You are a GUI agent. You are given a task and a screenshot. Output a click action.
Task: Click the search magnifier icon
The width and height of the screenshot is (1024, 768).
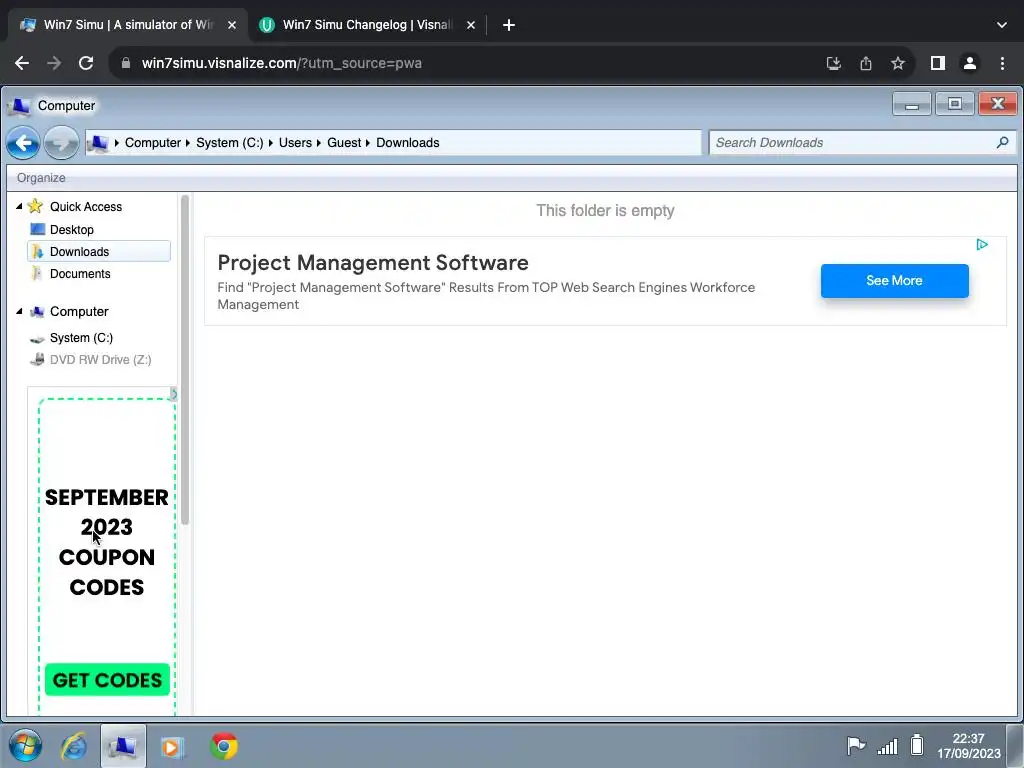click(1002, 142)
